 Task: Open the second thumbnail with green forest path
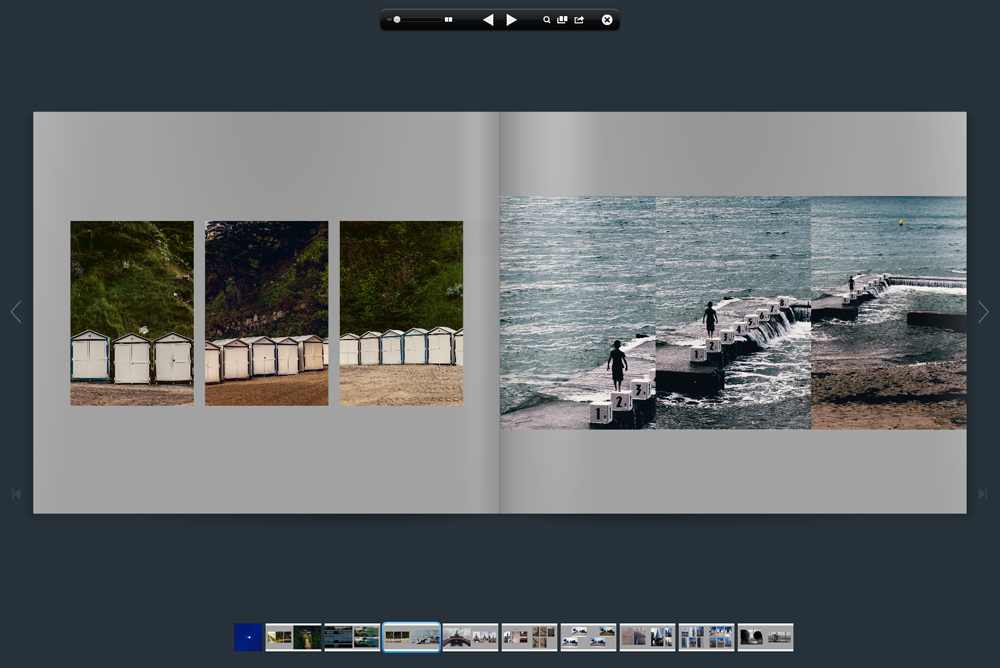tap(293, 637)
